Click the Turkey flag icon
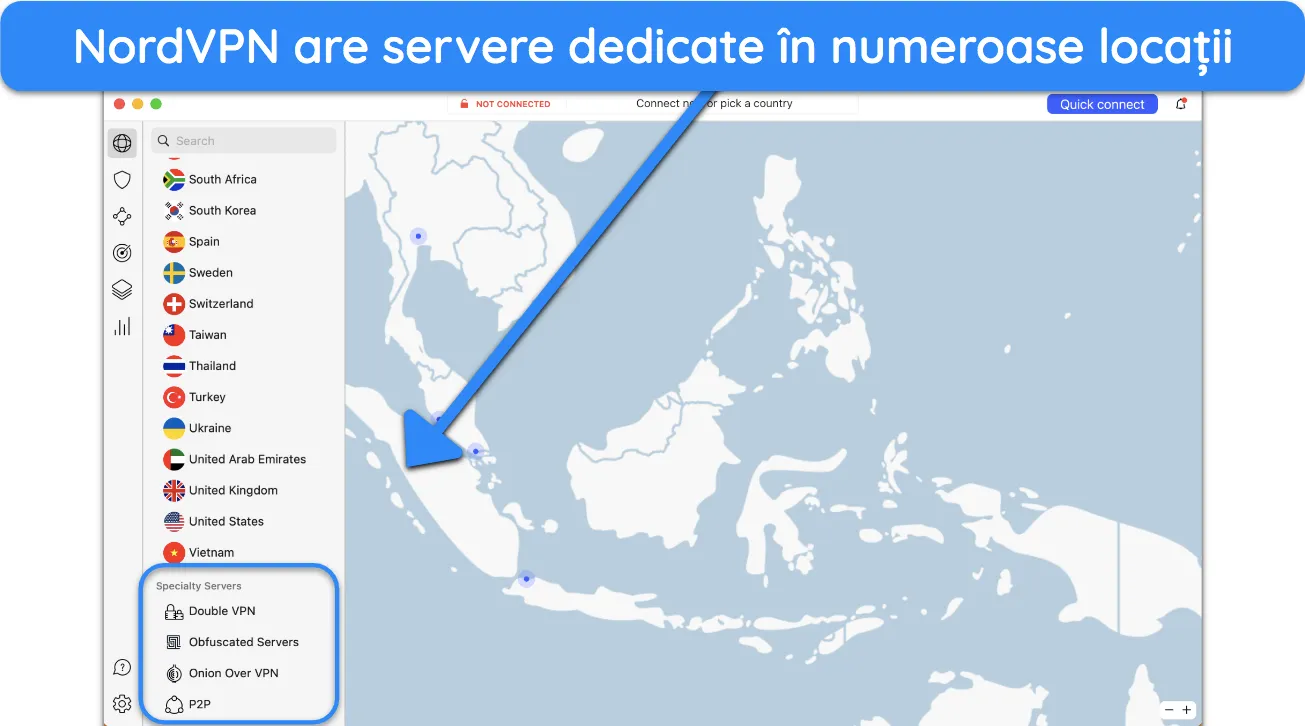The width and height of the screenshot is (1305, 726). pyautogui.click(x=174, y=397)
